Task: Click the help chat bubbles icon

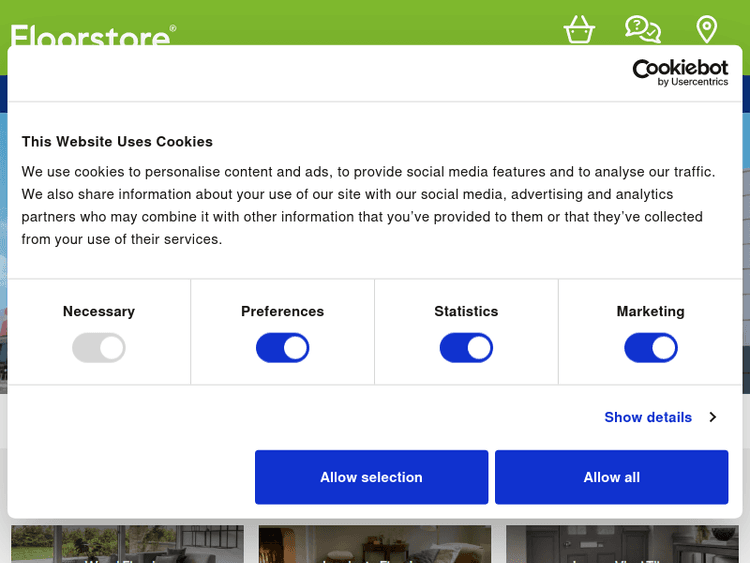Action: (x=642, y=28)
